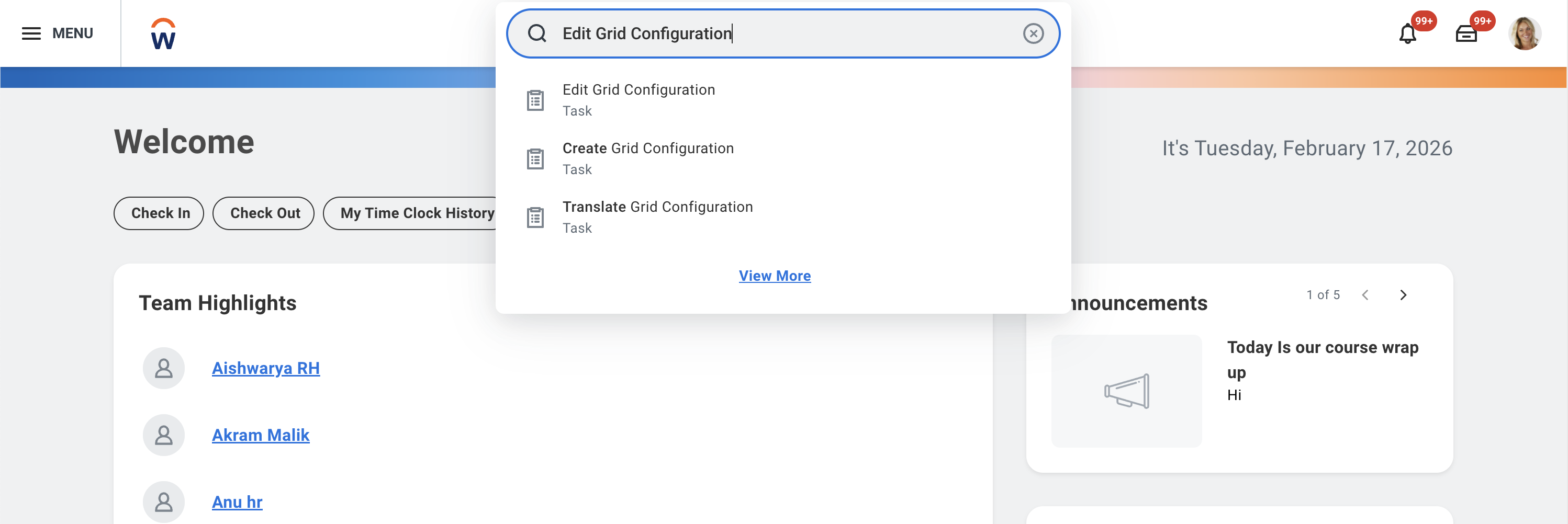Image resolution: width=1568 pixels, height=524 pixels.
Task: Click View More search results link
Action: tap(774, 276)
